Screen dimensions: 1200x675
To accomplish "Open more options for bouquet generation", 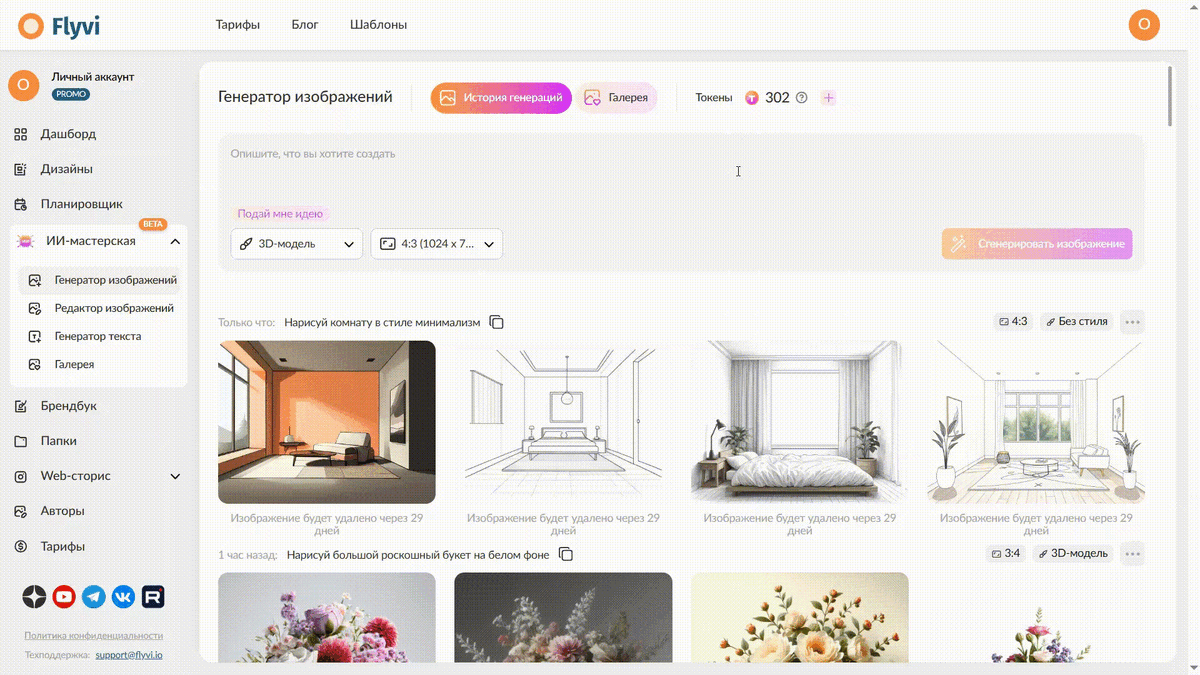I will [x=1132, y=553].
